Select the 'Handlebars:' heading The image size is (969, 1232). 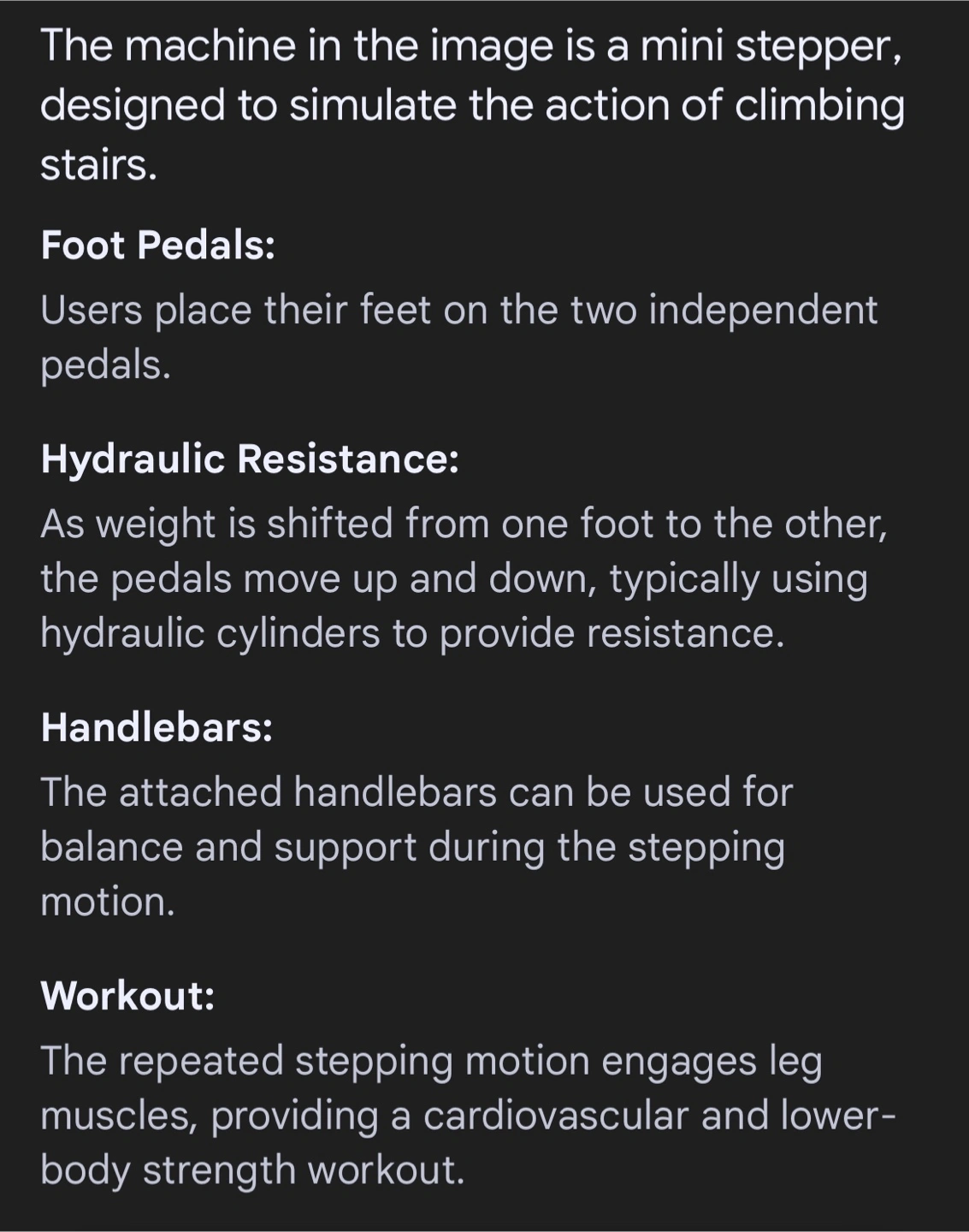157,727
